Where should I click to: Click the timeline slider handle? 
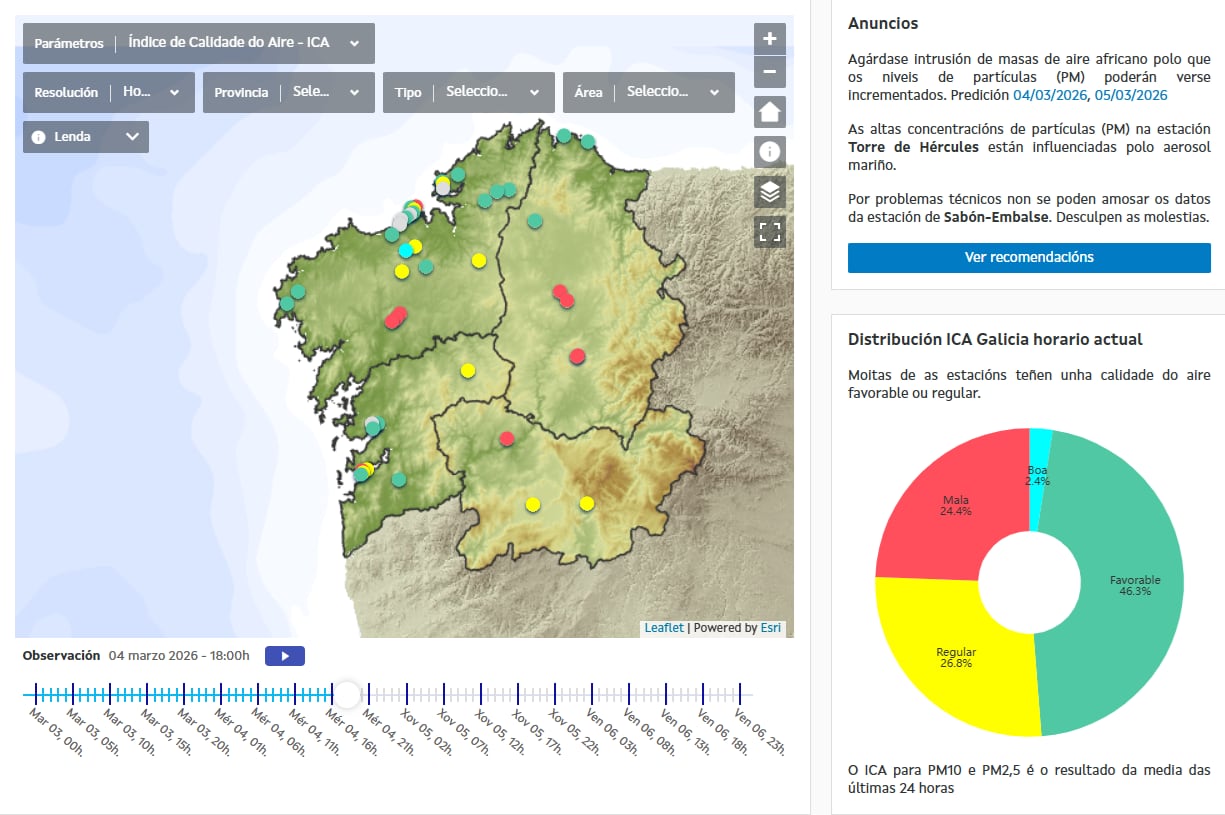[x=346, y=694]
